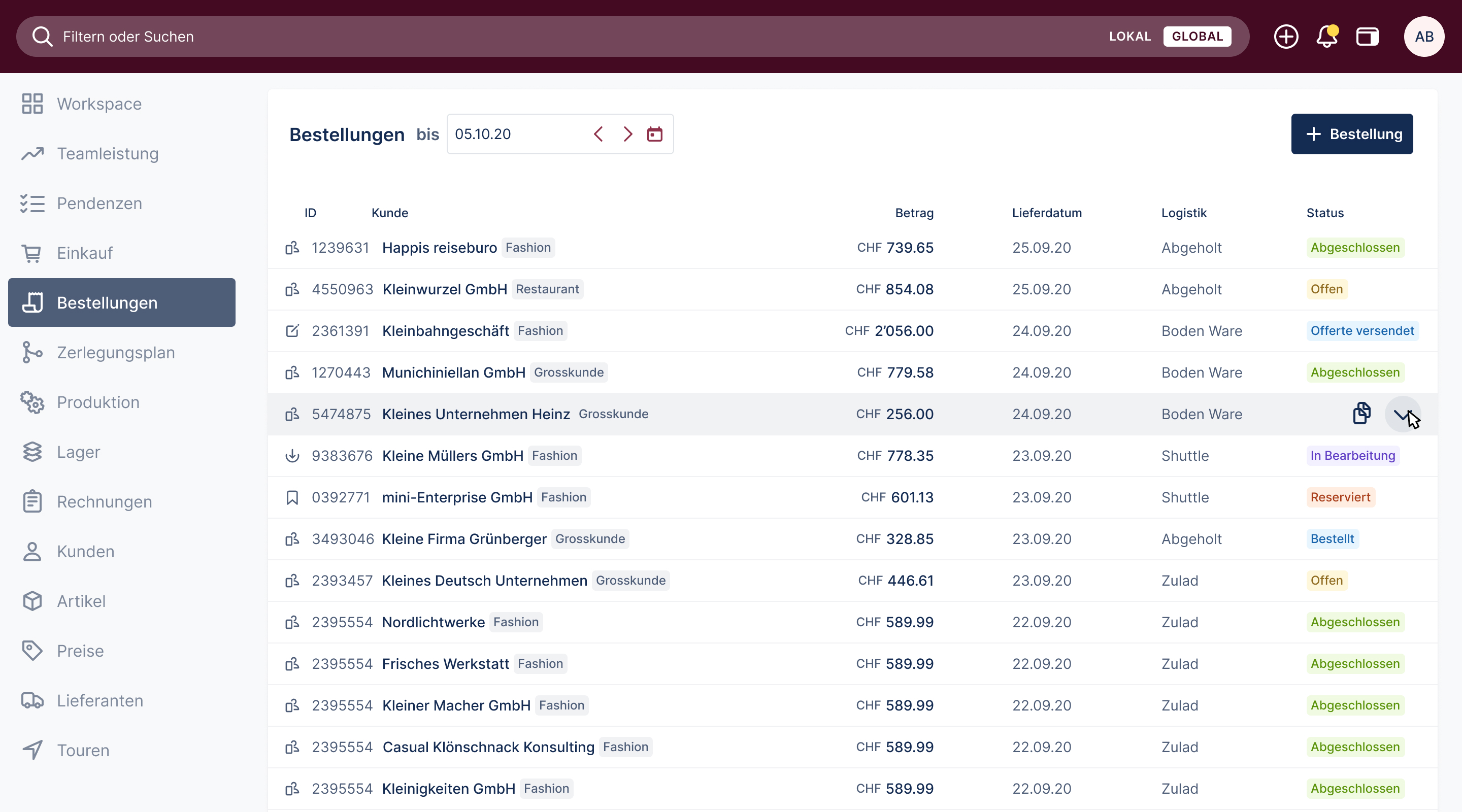Sort by the Logistik column header
Image resolution: width=1462 pixels, height=812 pixels.
1183,213
